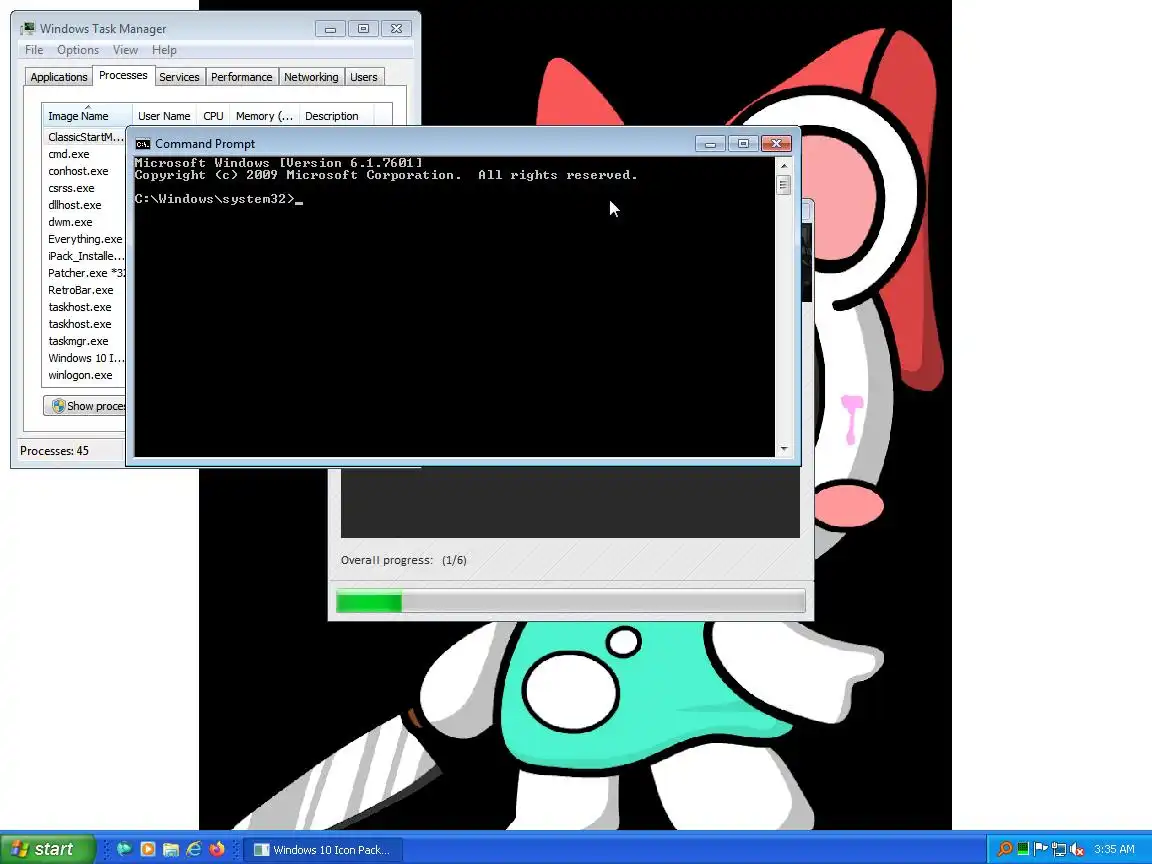Close the Command Prompt window
Viewport: 1152px width, 864px height.
(776, 143)
